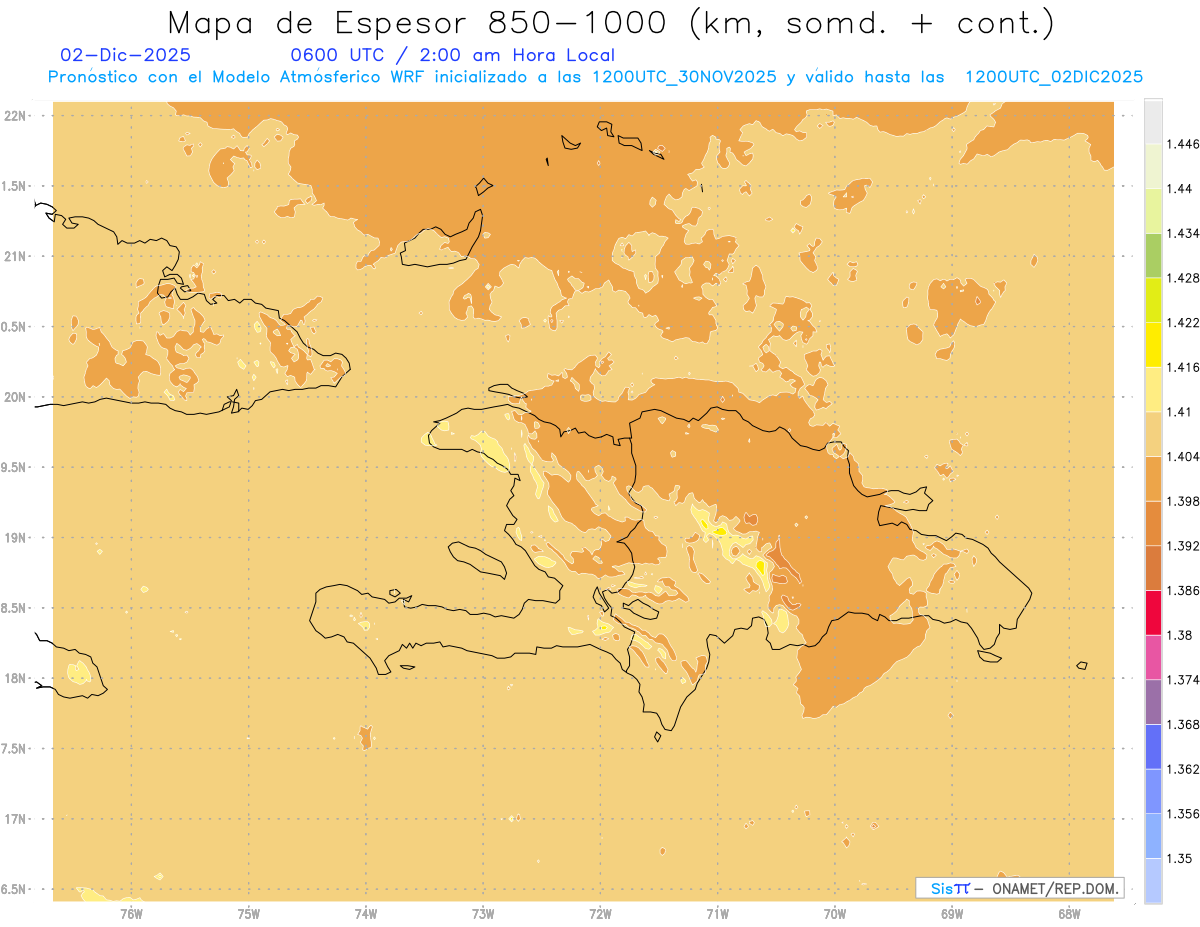Viewport: 1200px width, 927px height.
Task: Click the colorbar value 1.404
Action: pos(1182,456)
